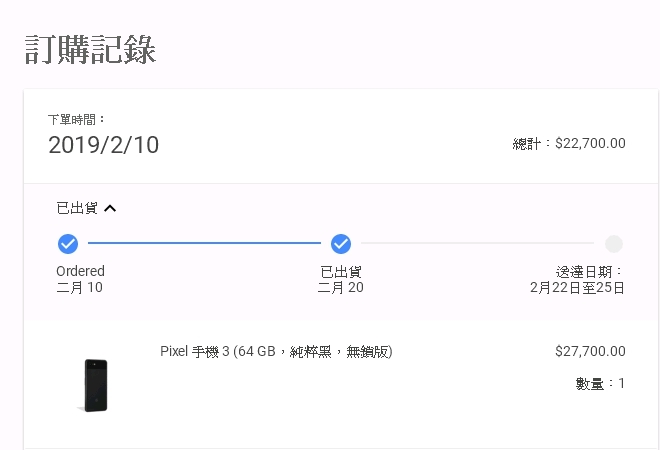
Task: Click the 數量:1 quantity label
Action: pos(600,383)
